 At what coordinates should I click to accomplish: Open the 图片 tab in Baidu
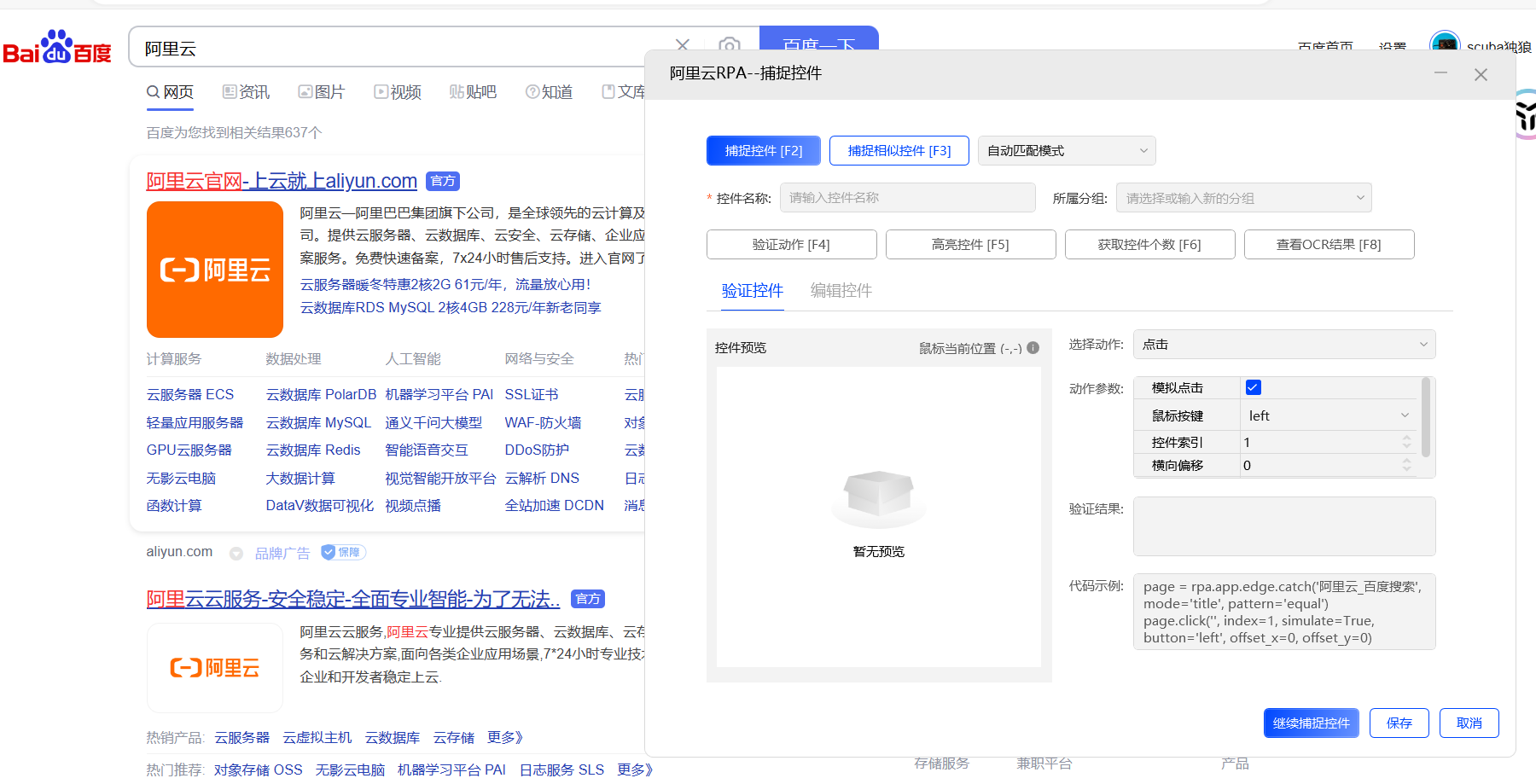click(x=322, y=92)
